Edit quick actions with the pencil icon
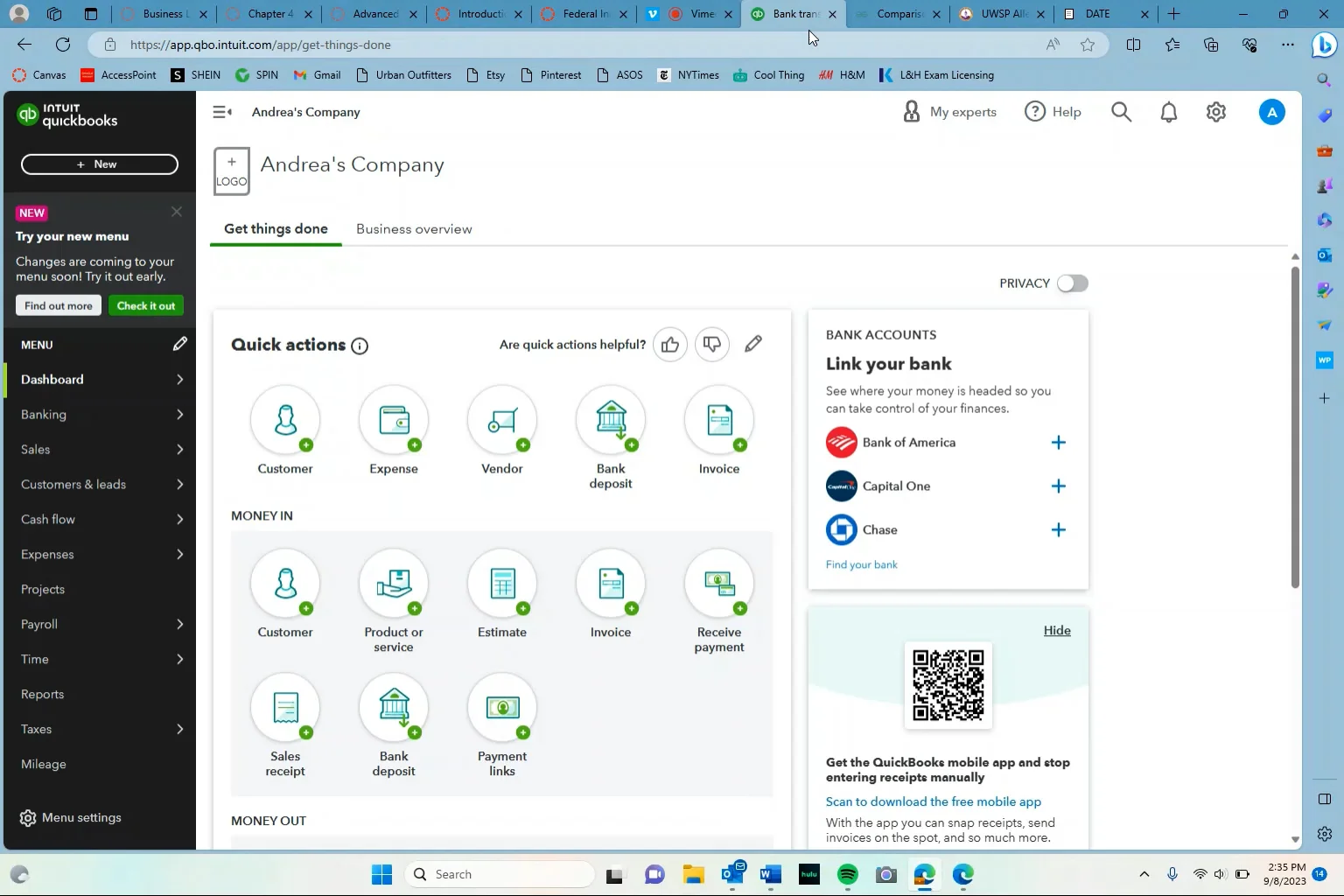This screenshot has height=896, width=1344. tap(753, 344)
